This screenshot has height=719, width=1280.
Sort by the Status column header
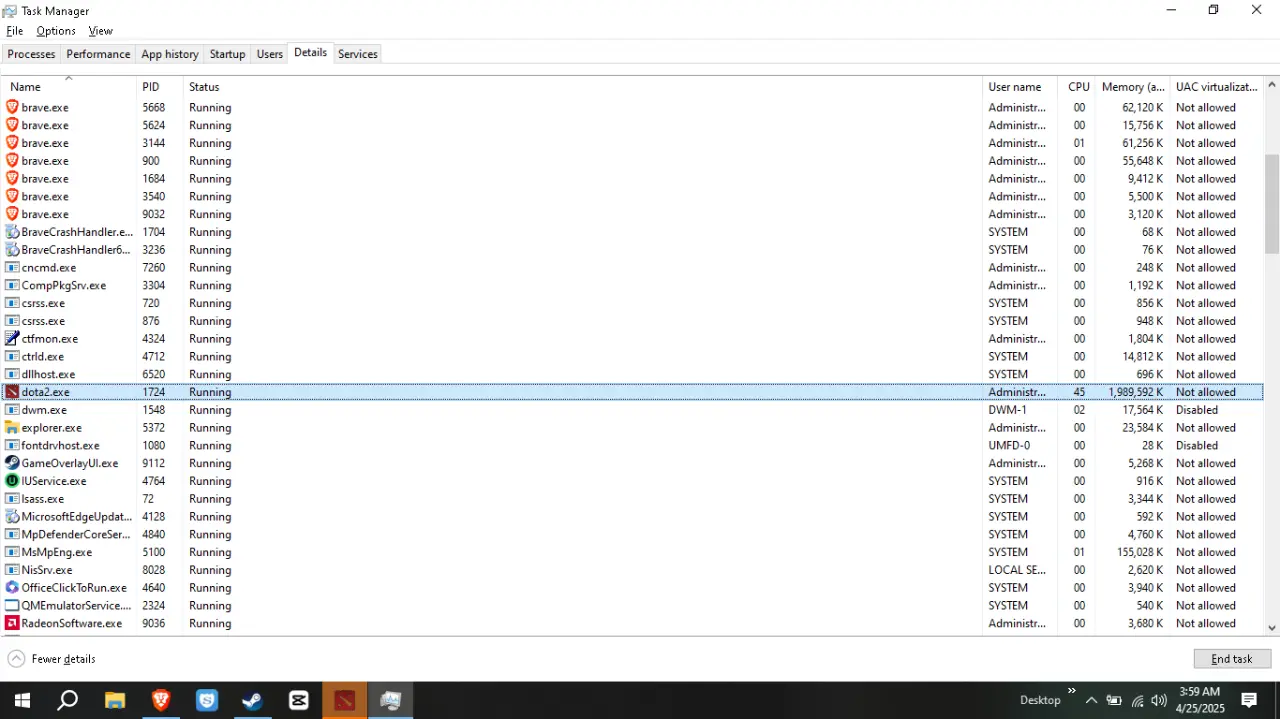[x=583, y=87]
